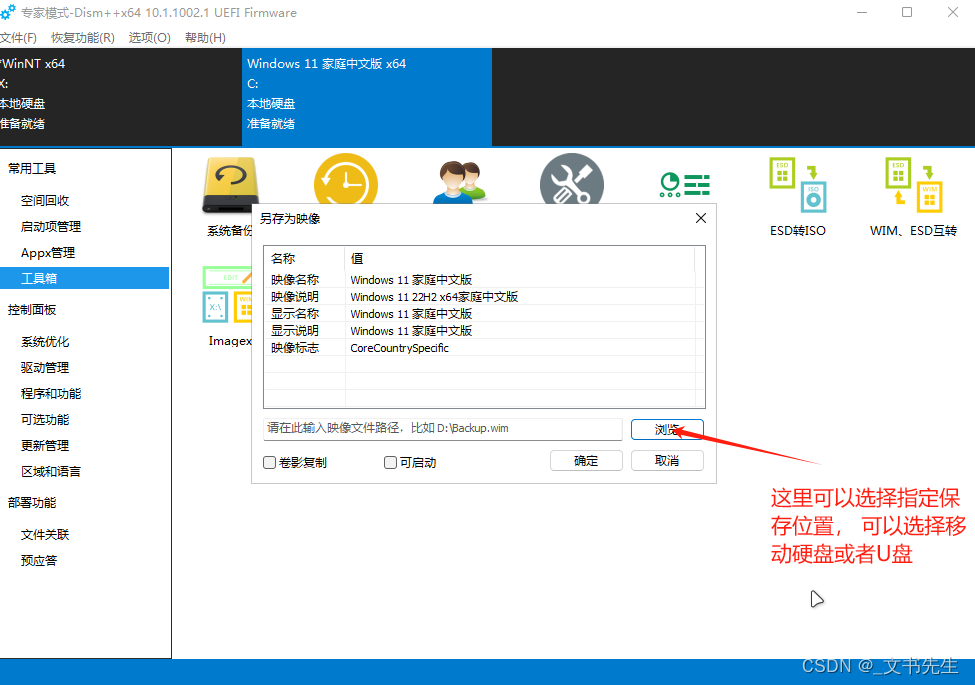Open the 恢复功能(R) menu

click(x=83, y=38)
